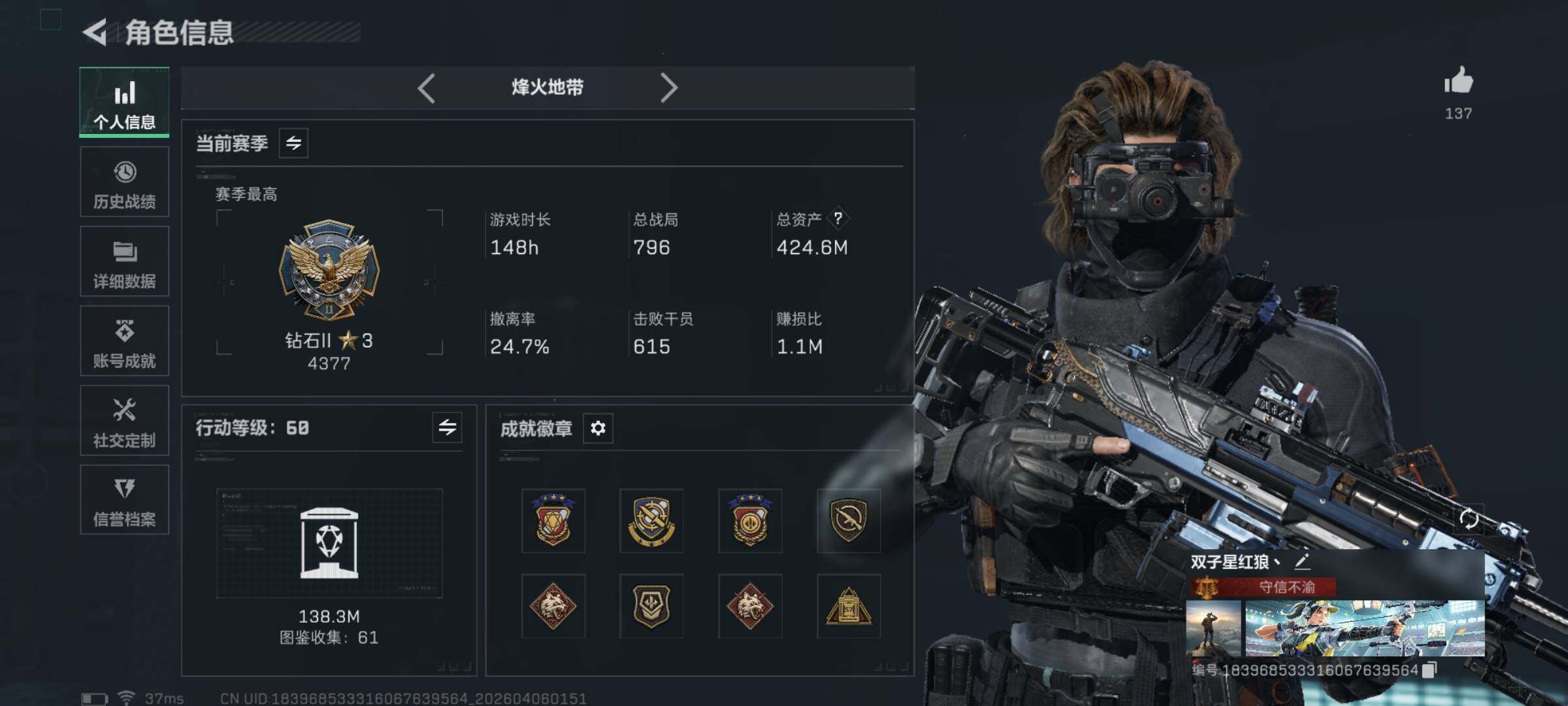
Task: Click the 总资产 question mark help
Action: 838,218
